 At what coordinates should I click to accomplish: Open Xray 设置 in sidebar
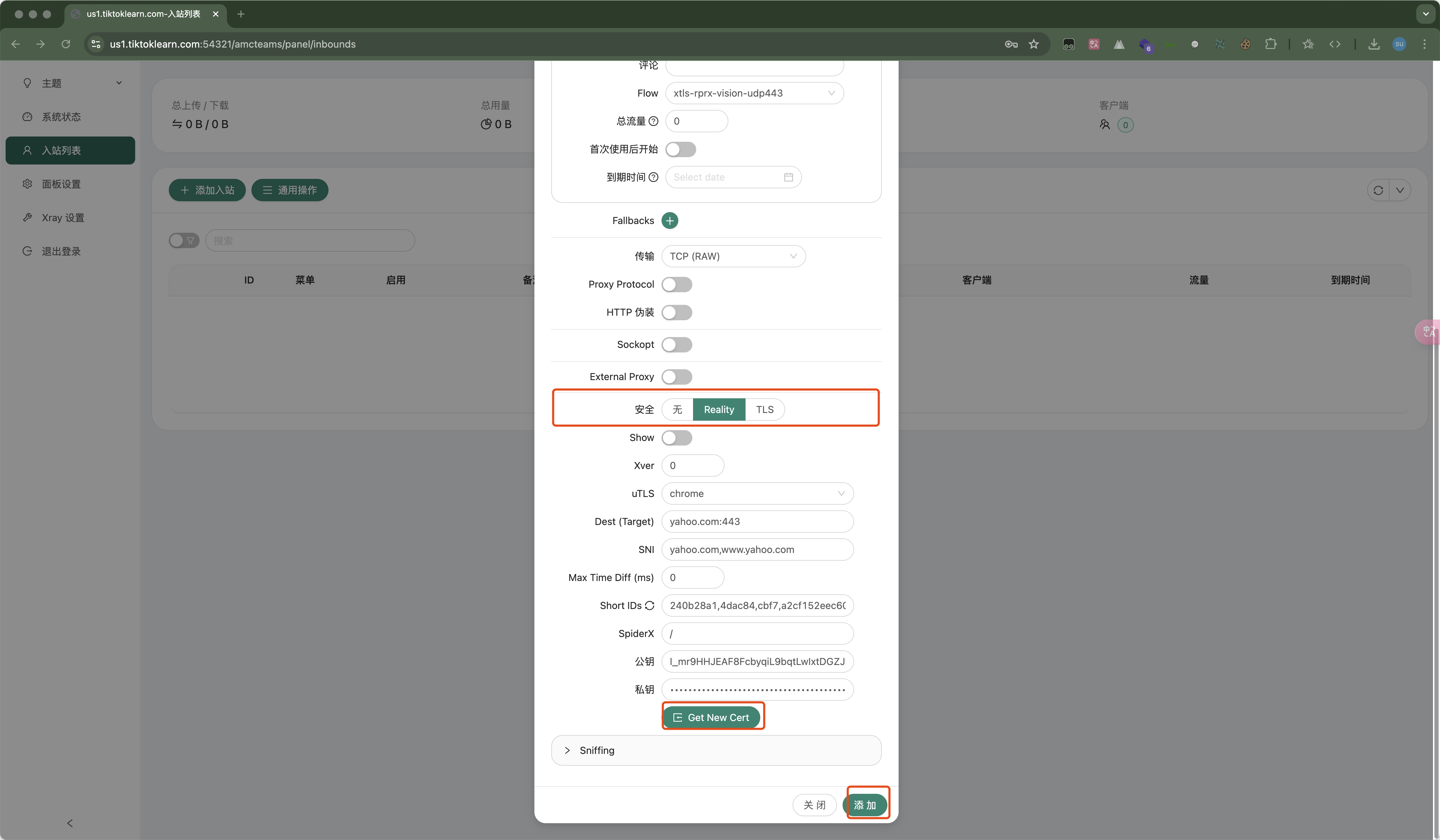point(63,218)
